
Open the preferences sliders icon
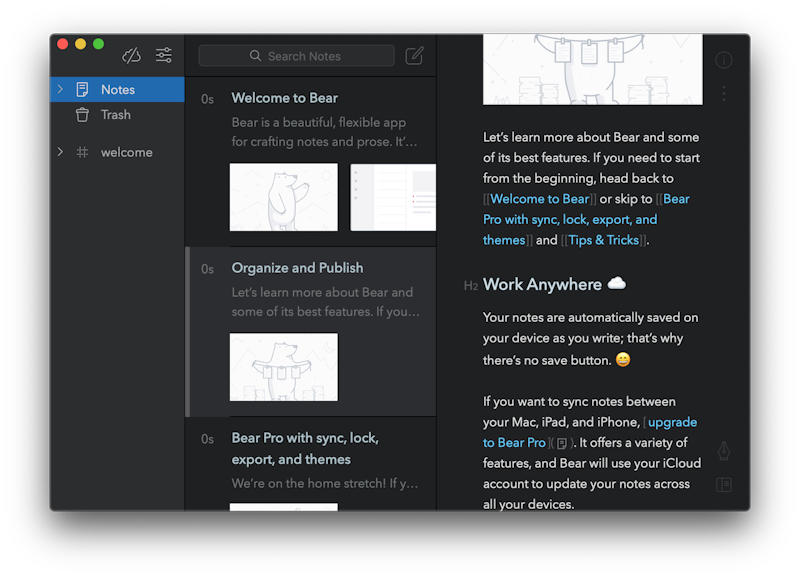coord(164,55)
